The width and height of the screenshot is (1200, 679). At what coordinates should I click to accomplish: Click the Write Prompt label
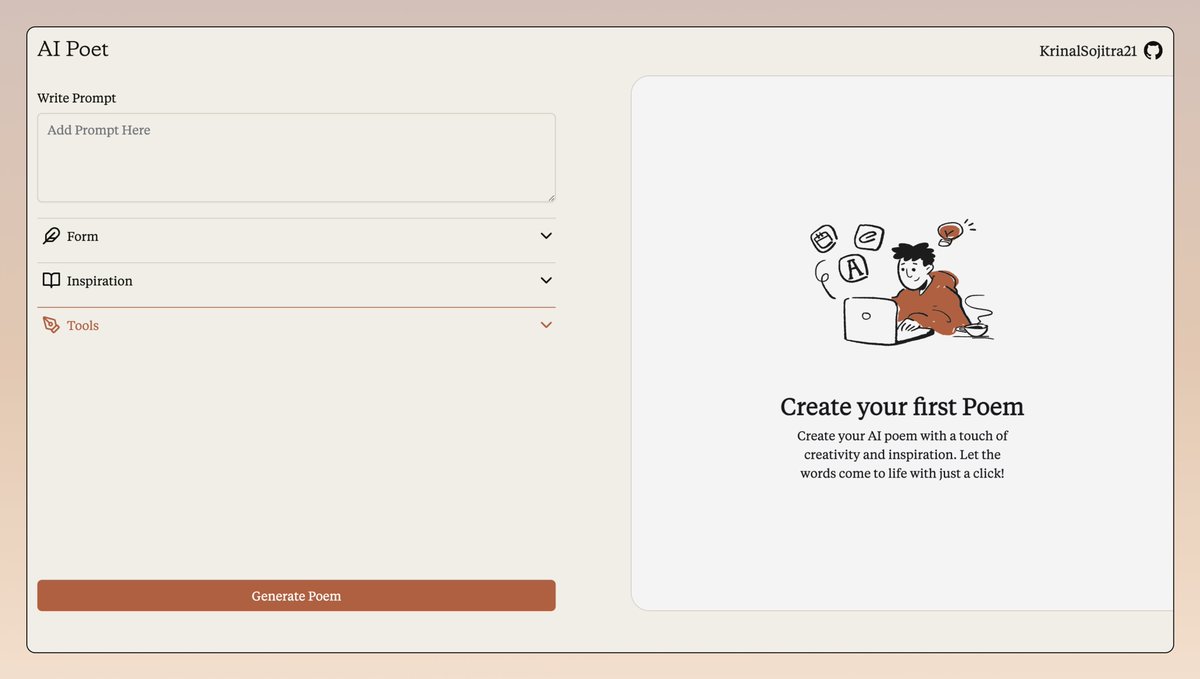click(77, 98)
